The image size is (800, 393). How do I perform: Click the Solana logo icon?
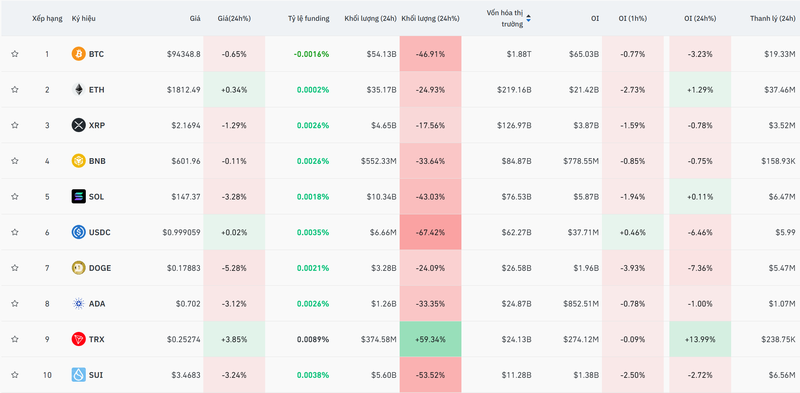[79, 196]
